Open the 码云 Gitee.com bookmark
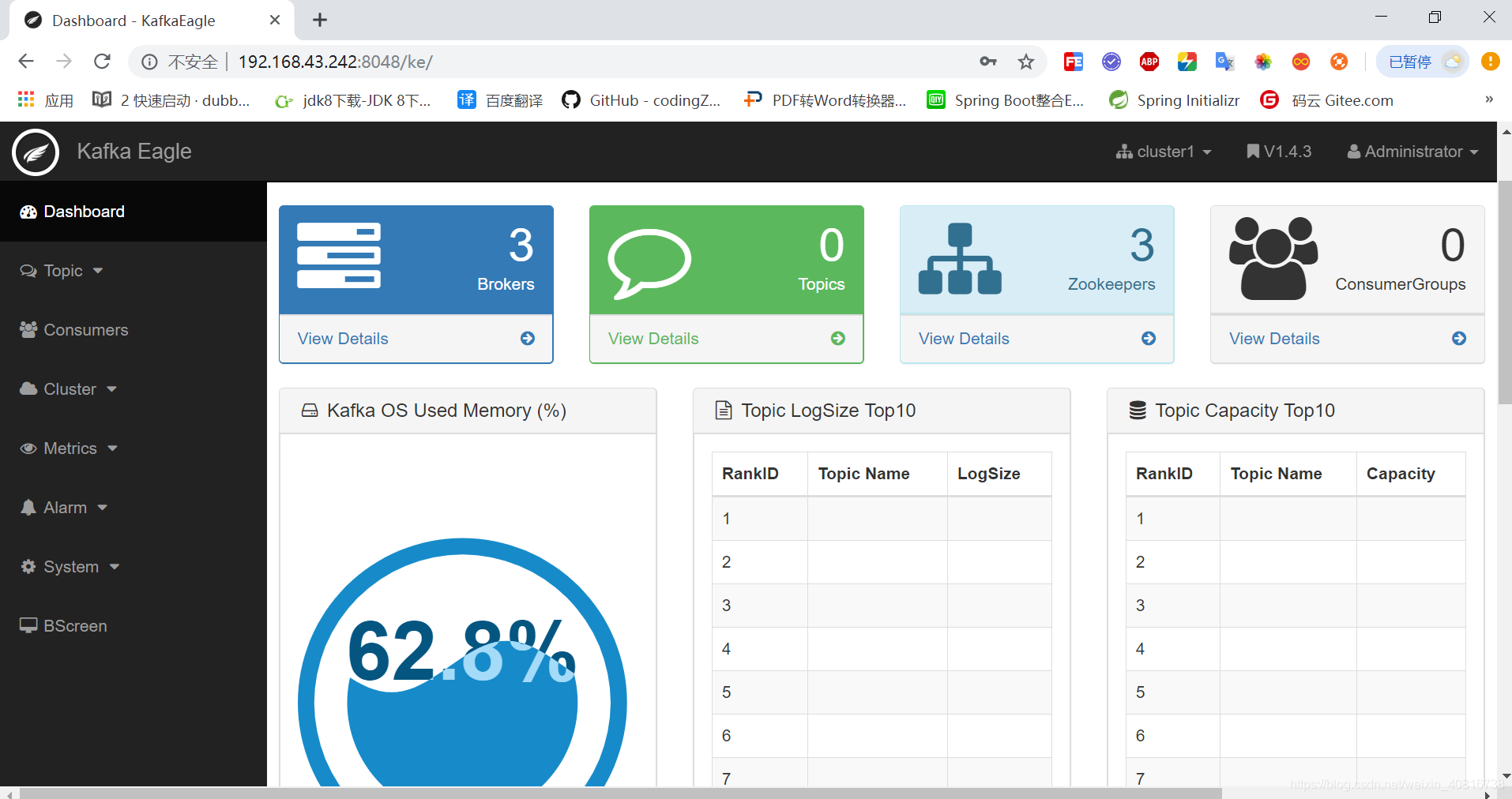The width and height of the screenshot is (1512, 799). (x=1327, y=100)
